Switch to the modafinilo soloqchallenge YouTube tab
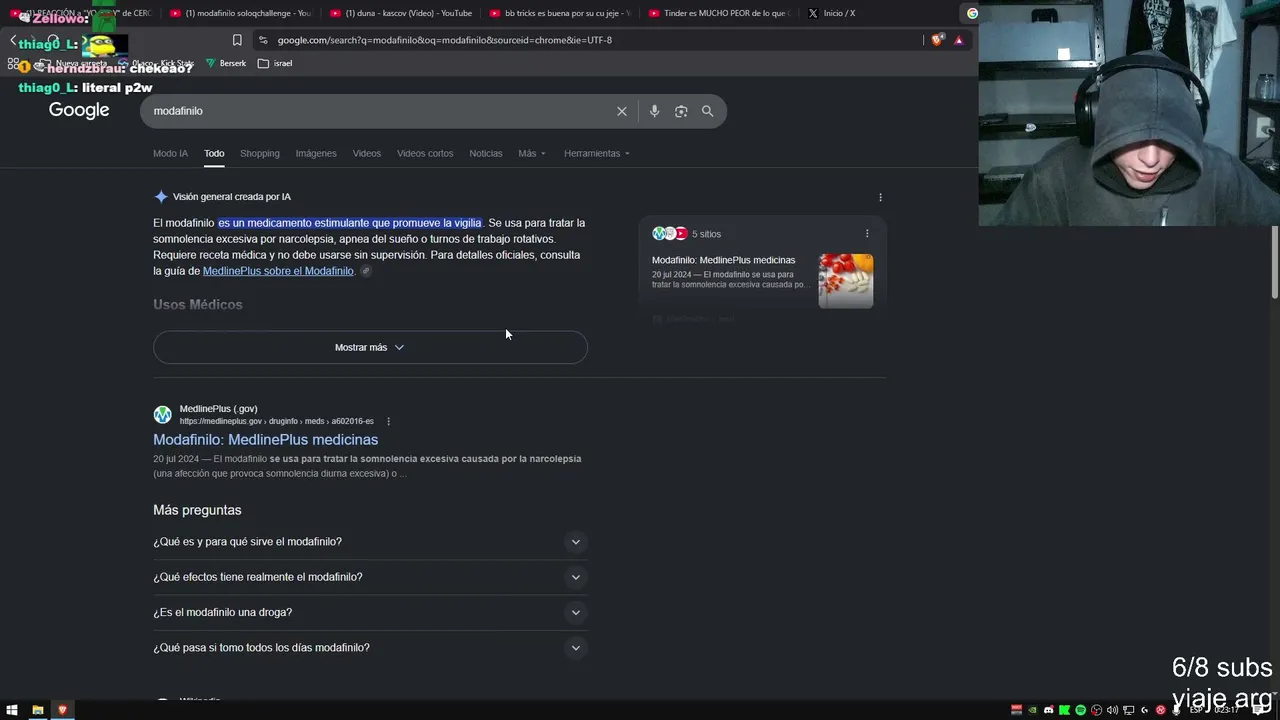Viewport: 1280px width, 720px height. coord(241,13)
